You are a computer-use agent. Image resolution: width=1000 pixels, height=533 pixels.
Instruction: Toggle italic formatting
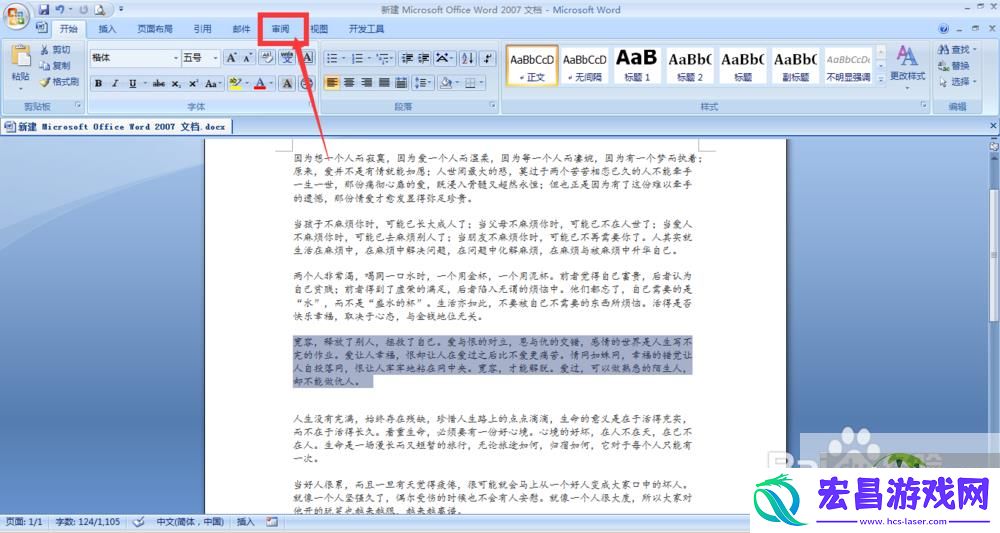click(115, 84)
